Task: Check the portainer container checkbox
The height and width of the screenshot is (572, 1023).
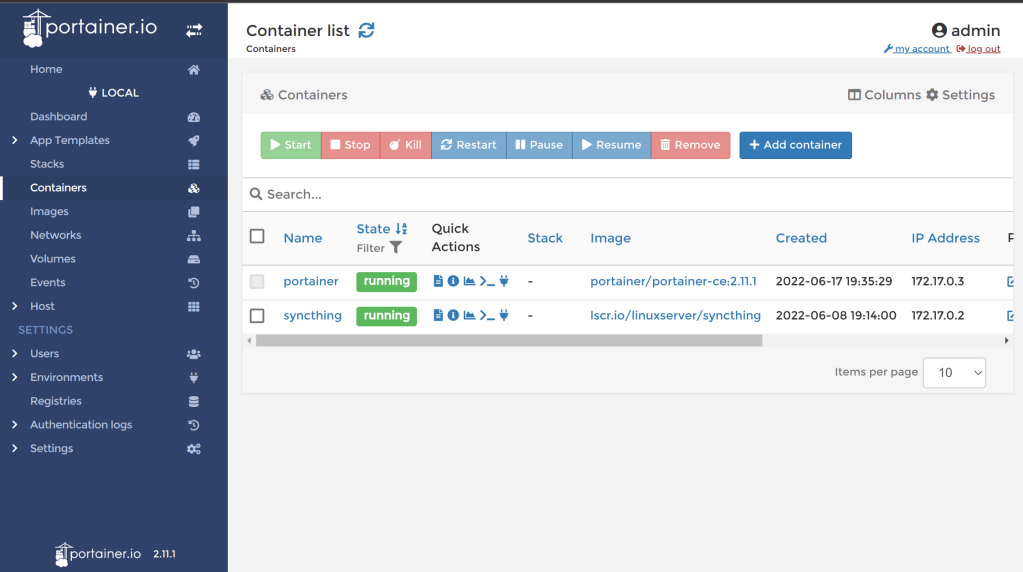Action: tap(257, 282)
